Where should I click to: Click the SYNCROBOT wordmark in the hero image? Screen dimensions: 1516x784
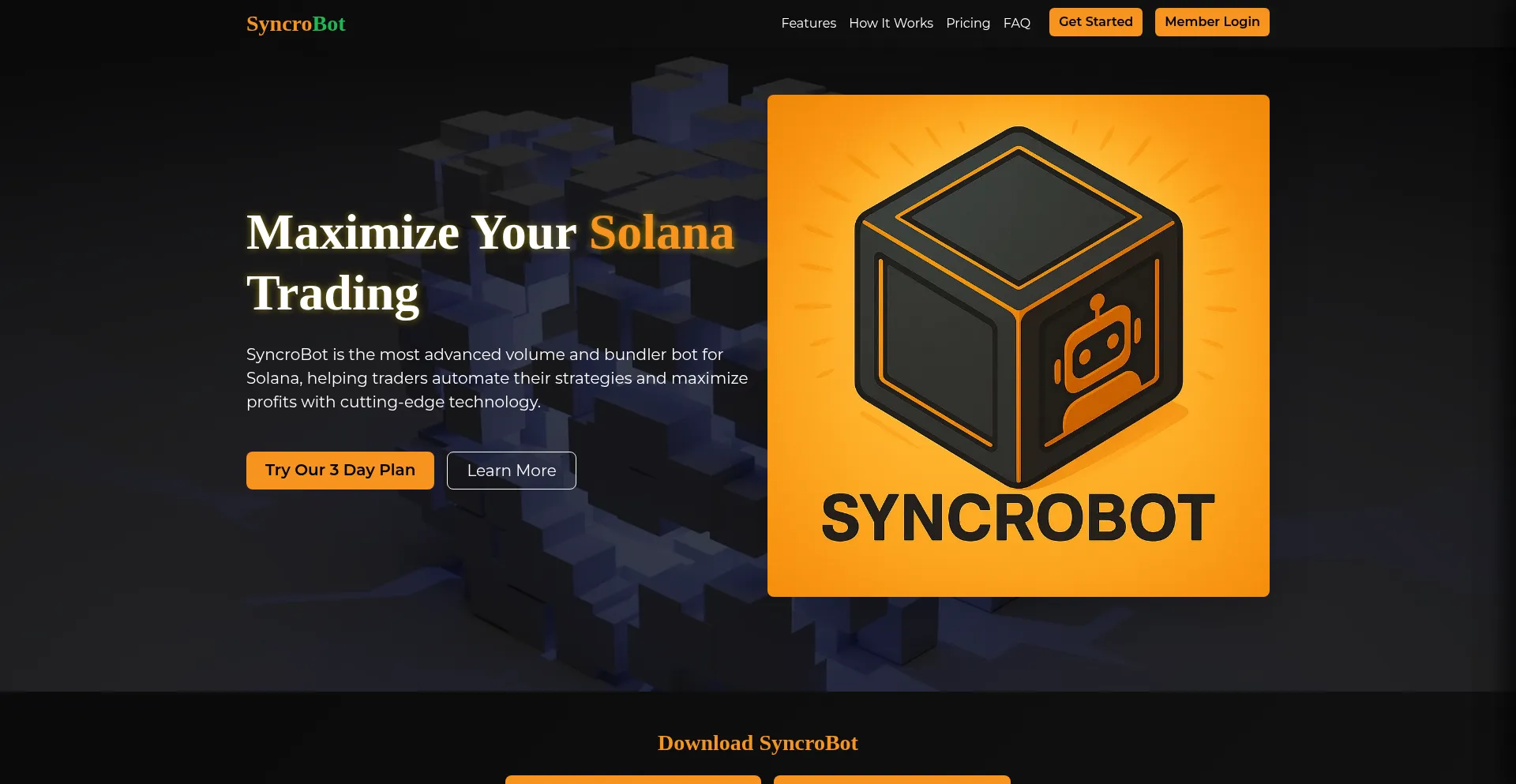click(x=1018, y=519)
